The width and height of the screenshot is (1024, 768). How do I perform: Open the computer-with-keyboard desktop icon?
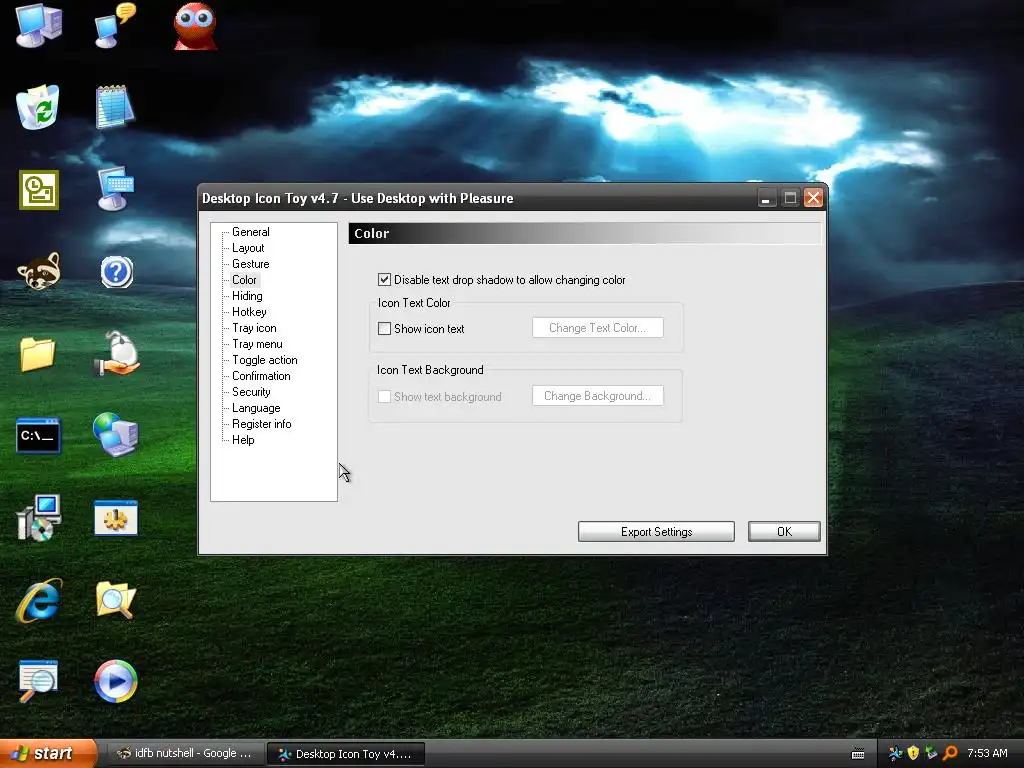pos(115,188)
